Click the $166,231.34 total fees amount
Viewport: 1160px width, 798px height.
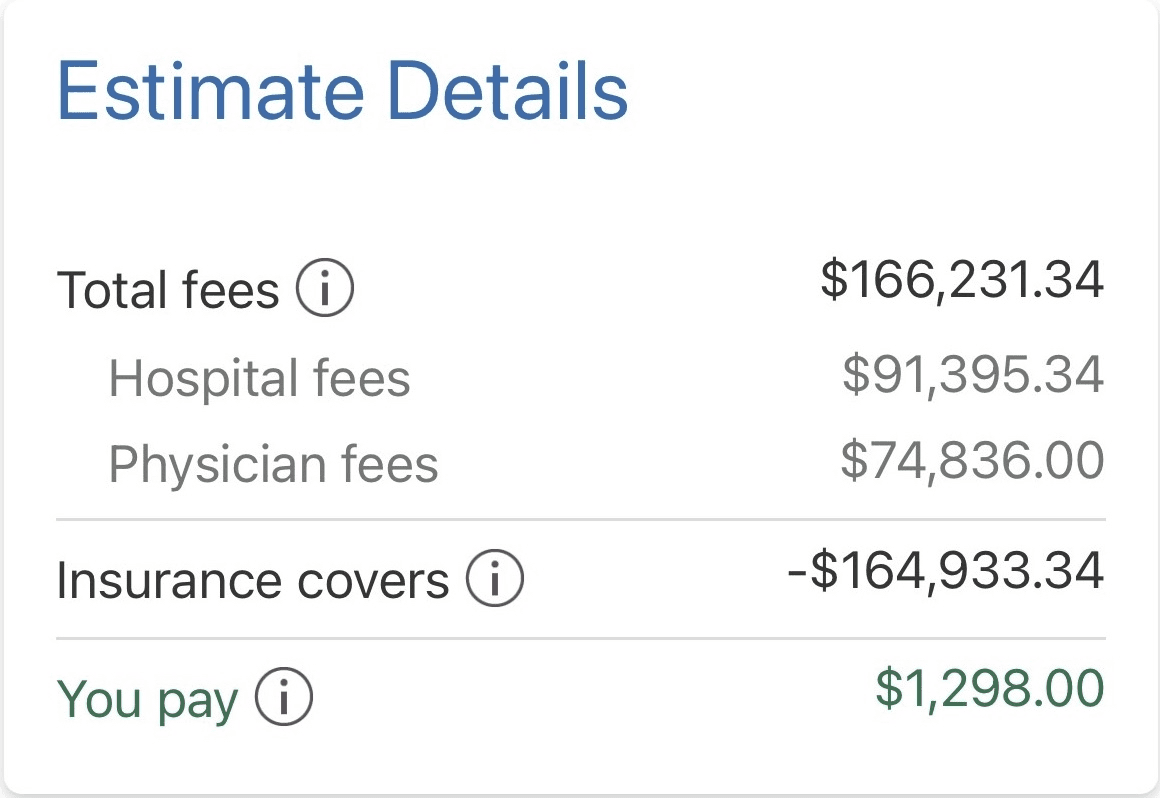[x=962, y=280]
